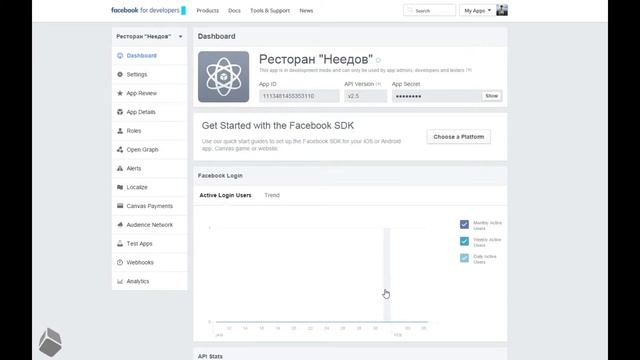Click inside the Search field
Screen dimensions: 640x360
tap(429, 10)
